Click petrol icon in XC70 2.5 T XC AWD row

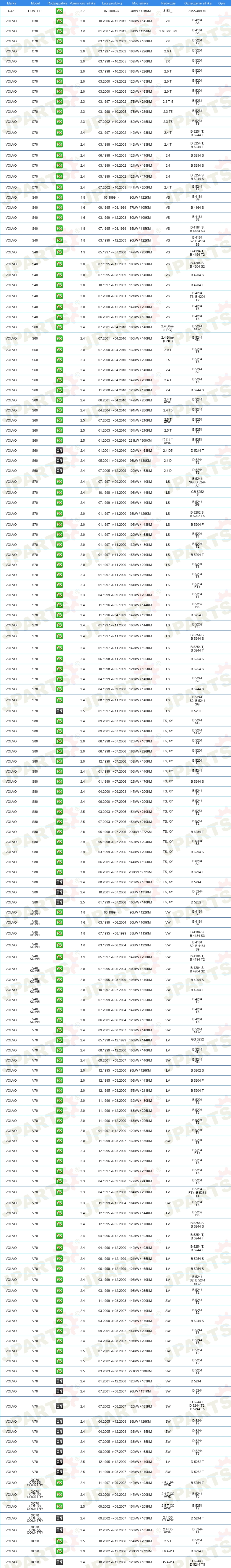(59, 1506)
